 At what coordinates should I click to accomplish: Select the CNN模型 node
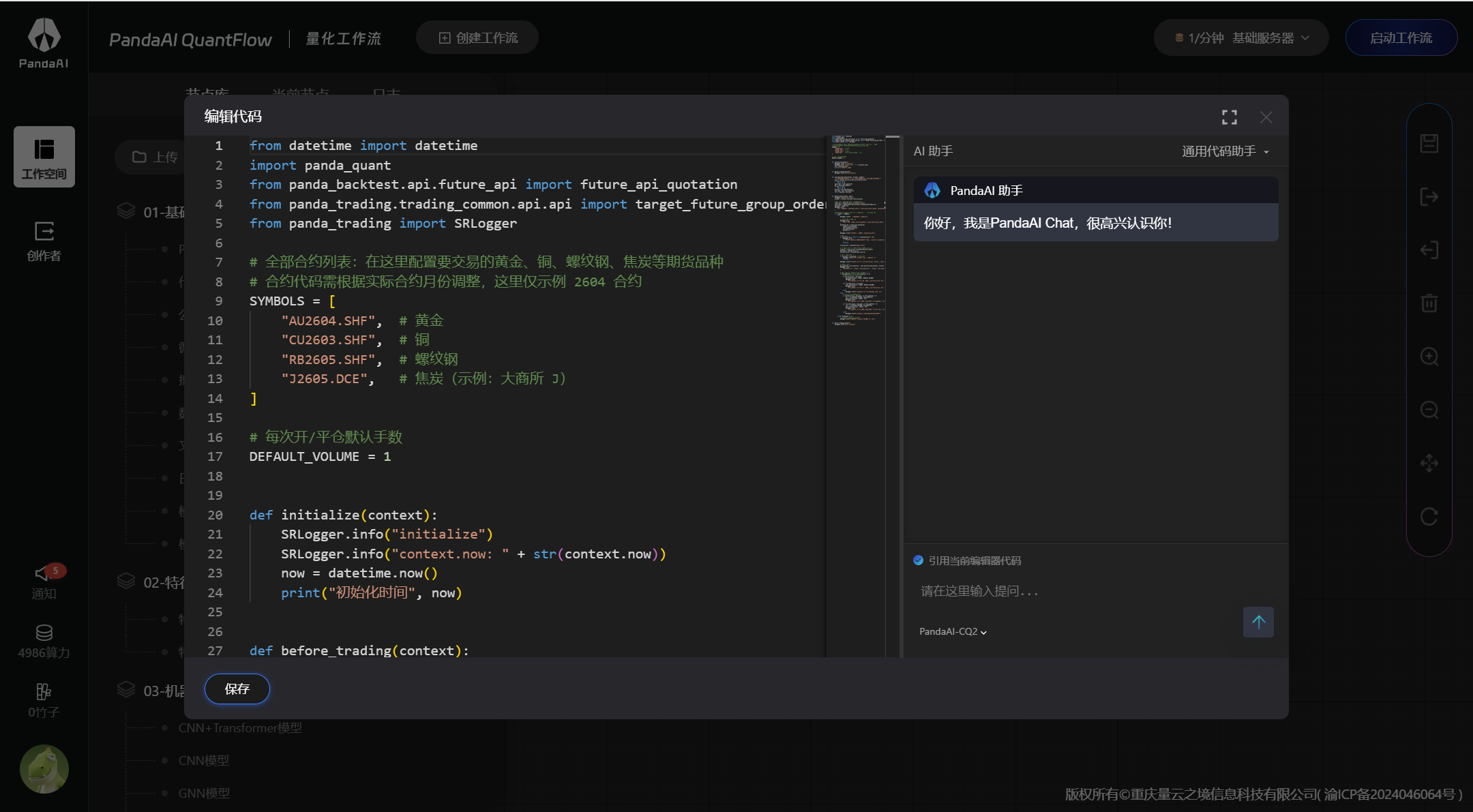tap(204, 760)
